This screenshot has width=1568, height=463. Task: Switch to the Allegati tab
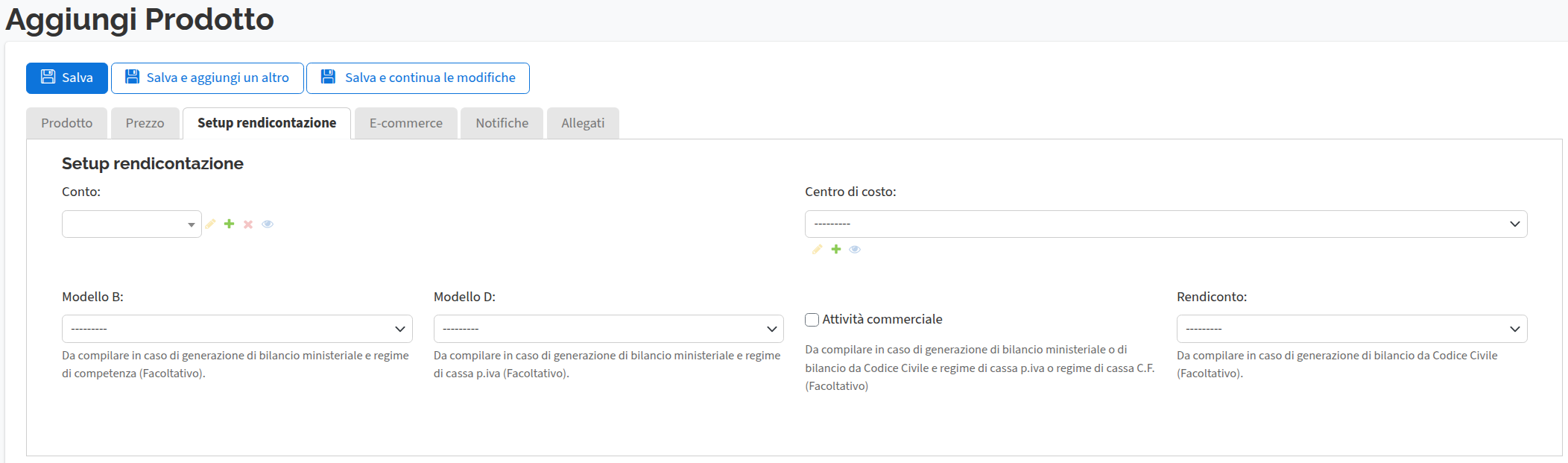point(583,123)
